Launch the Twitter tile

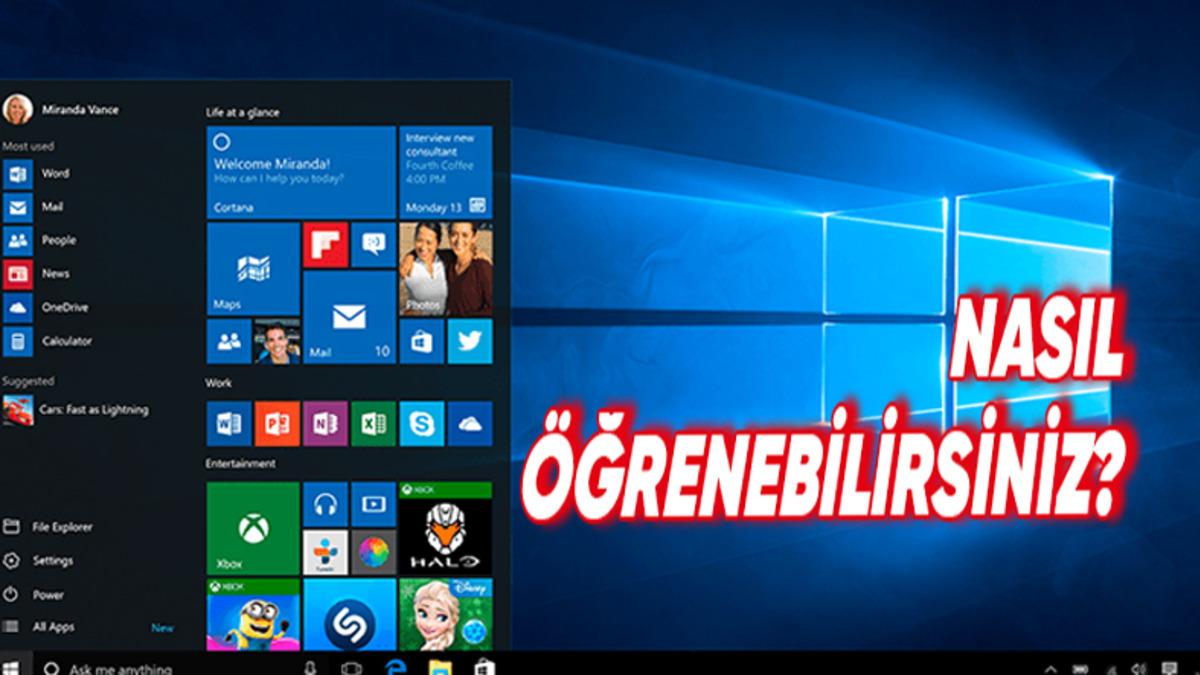tap(469, 341)
